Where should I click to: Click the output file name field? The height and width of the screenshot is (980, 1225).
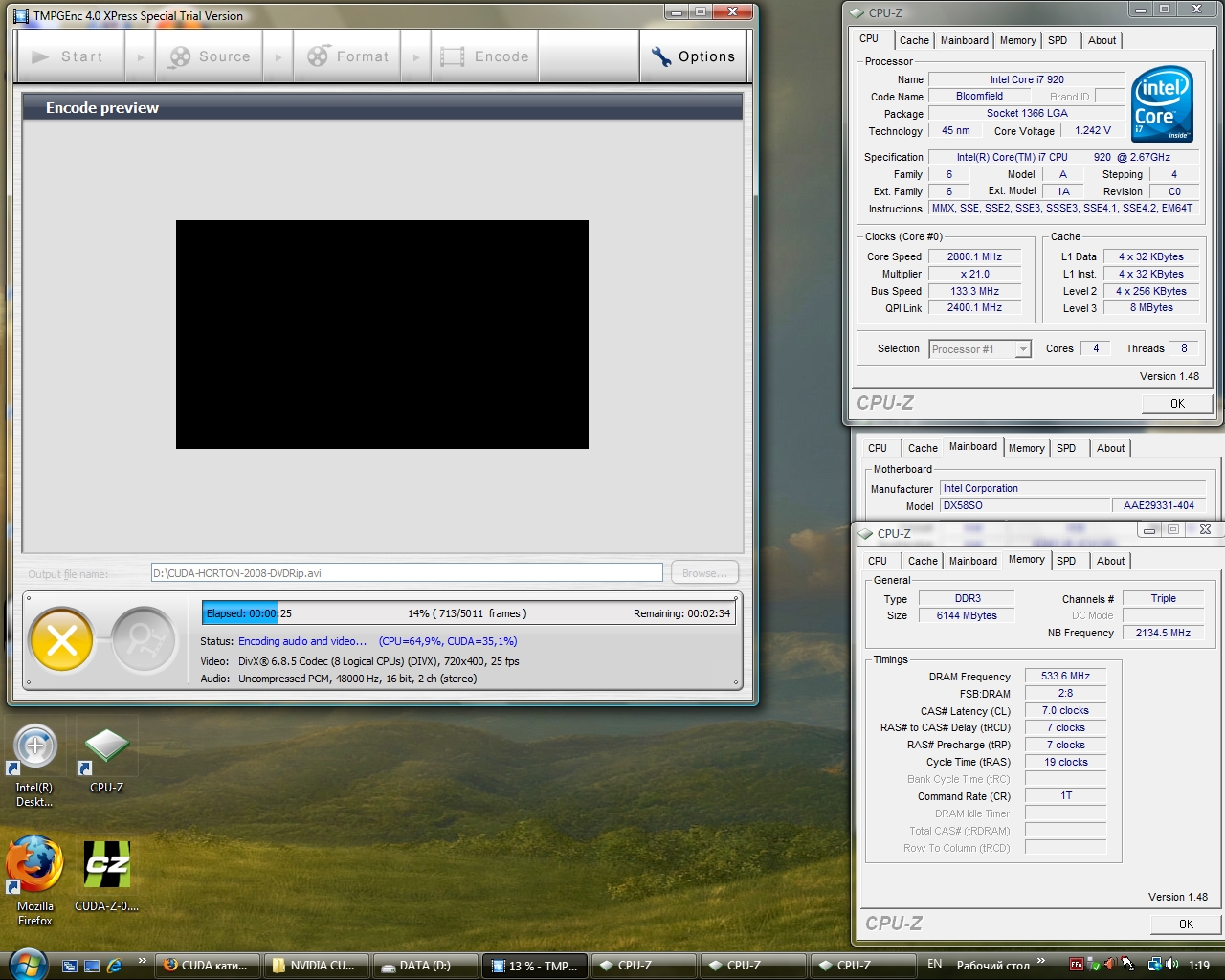click(x=407, y=573)
